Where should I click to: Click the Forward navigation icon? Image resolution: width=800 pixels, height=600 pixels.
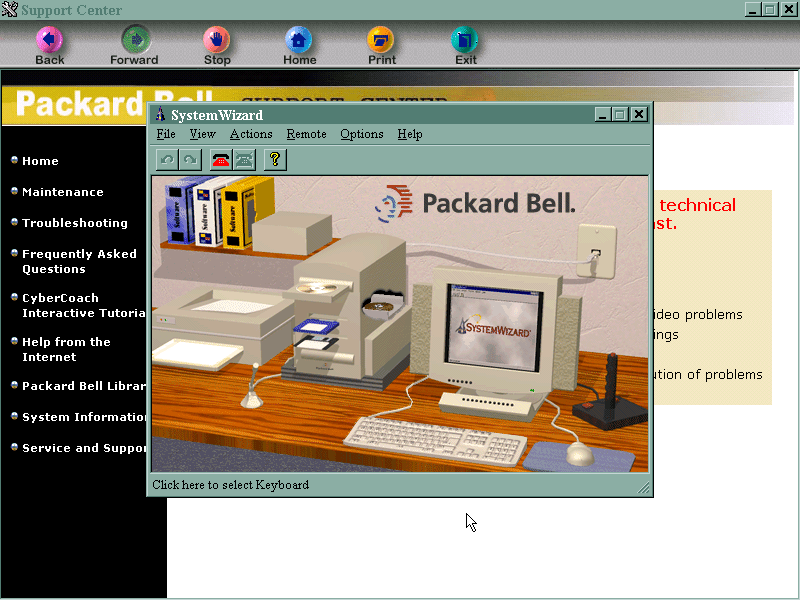134,40
